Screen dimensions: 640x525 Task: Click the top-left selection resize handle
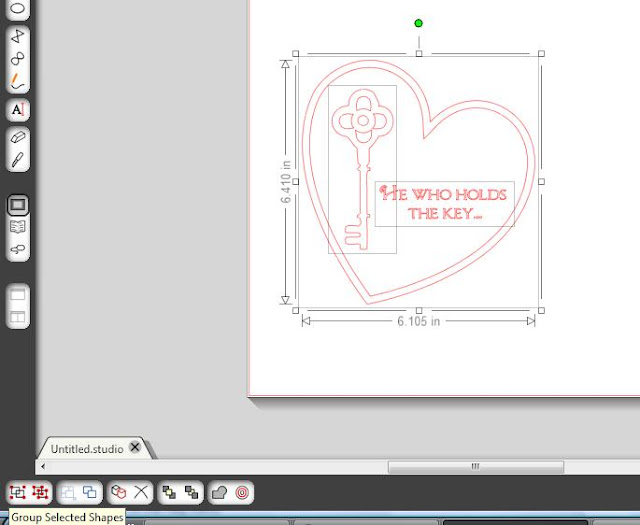296,53
